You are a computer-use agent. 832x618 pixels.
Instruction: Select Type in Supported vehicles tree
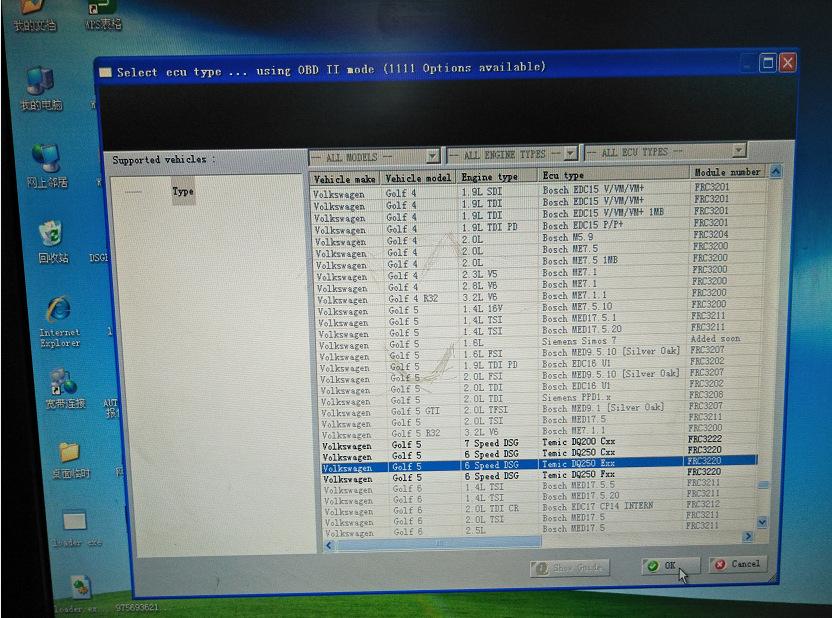(x=183, y=191)
